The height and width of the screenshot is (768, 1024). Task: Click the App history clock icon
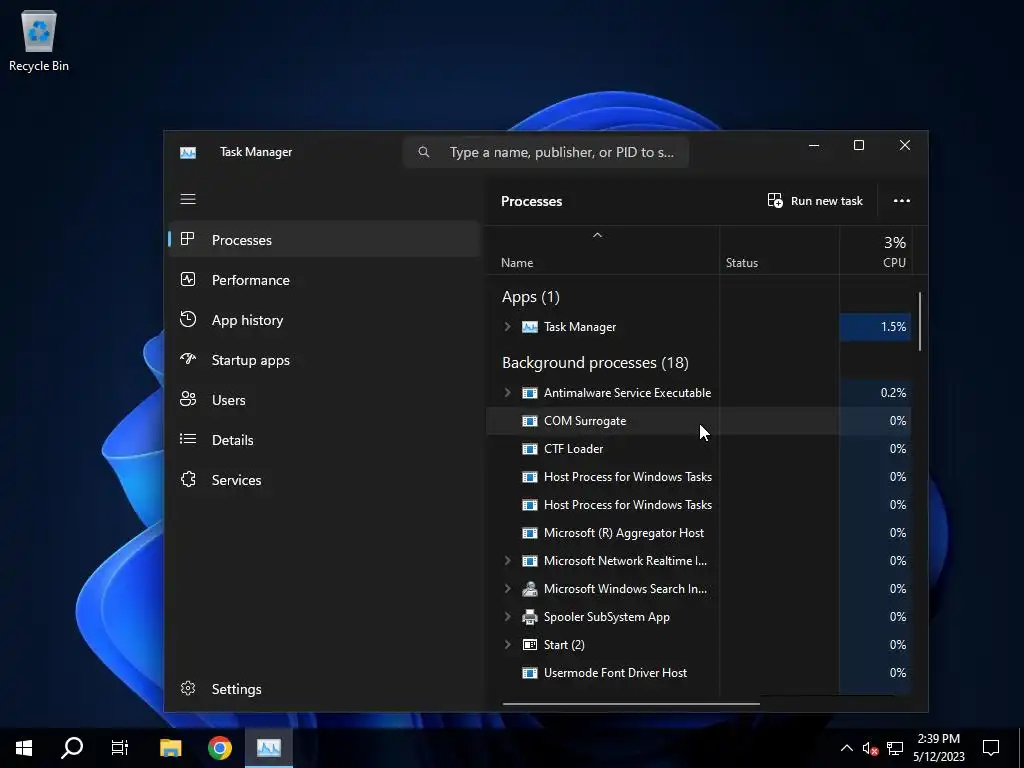pyautogui.click(x=187, y=319)
